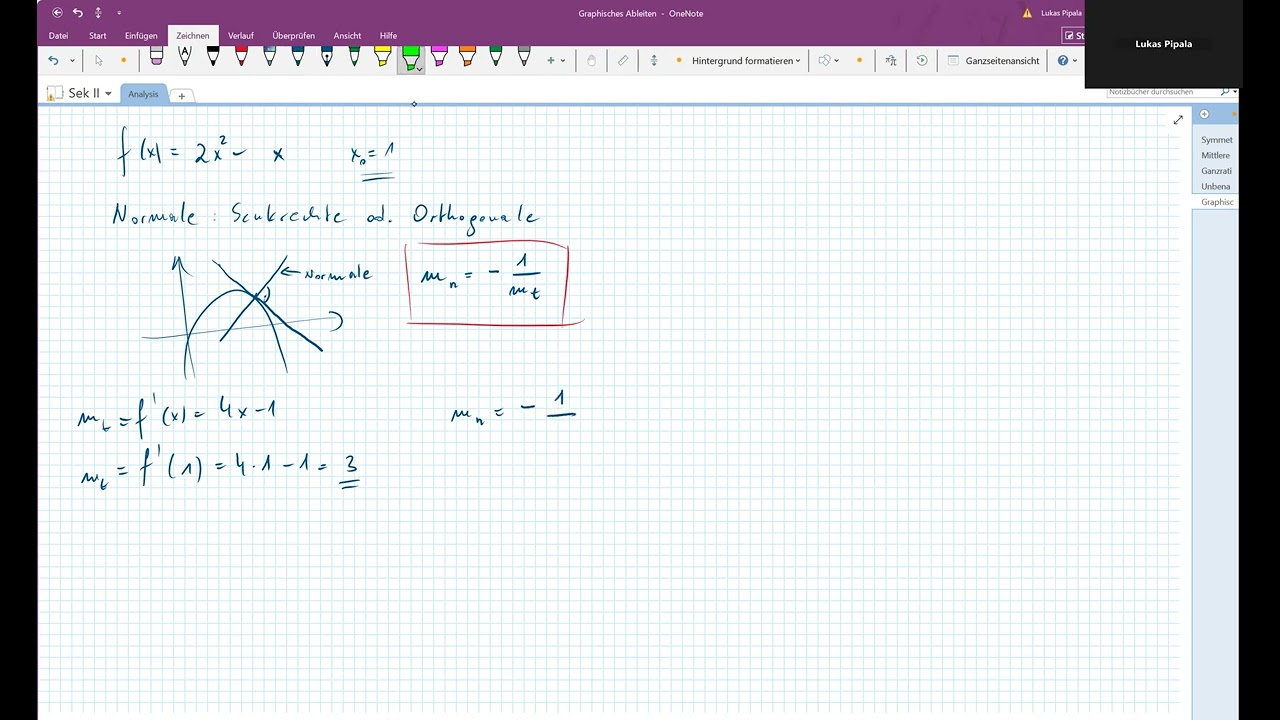Click the blue help question mark
The height and width of the screenshot is (720, 1280).
coord(1063,61)
